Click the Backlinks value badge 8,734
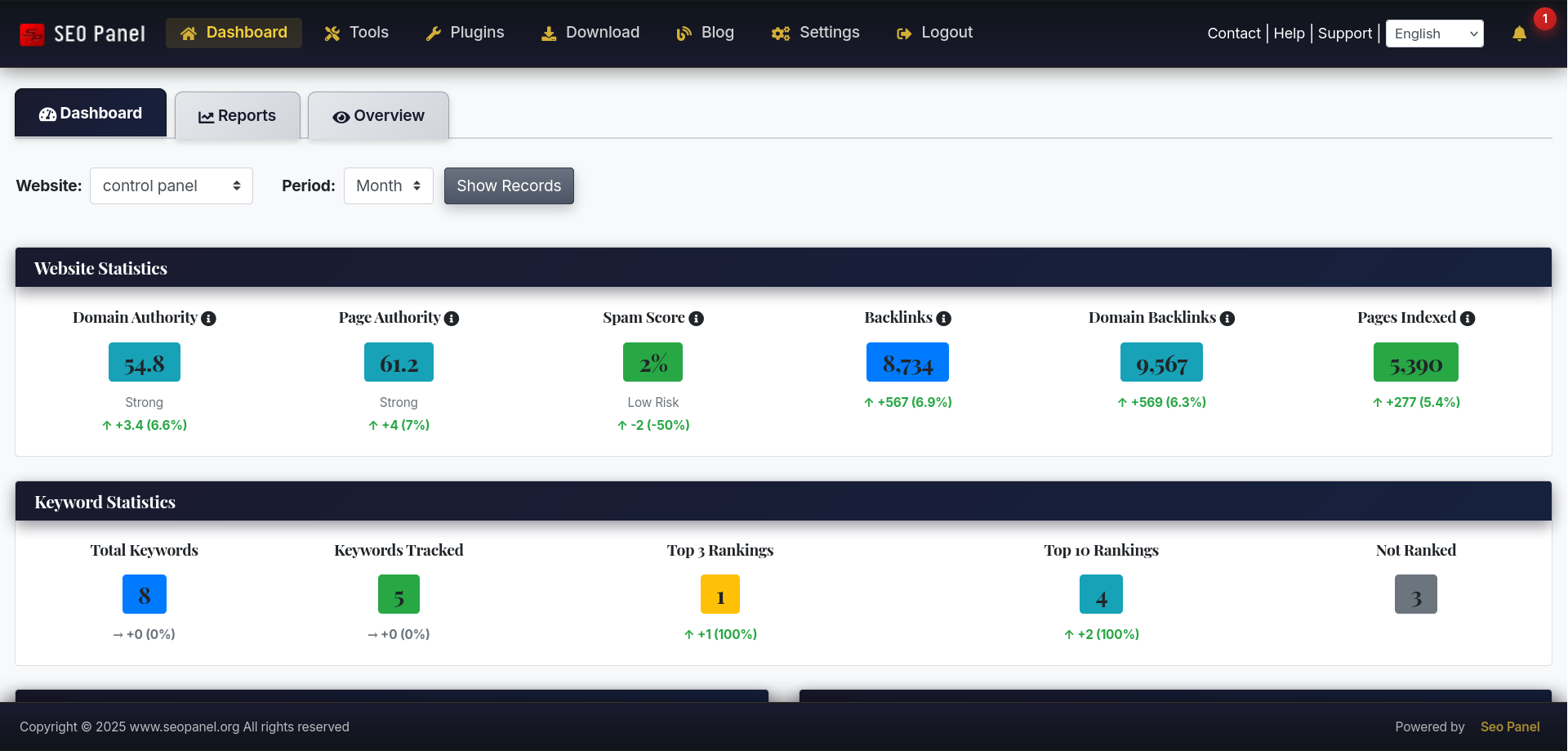The height and width of the screenshot is (751, 1568). coord(906,362)
